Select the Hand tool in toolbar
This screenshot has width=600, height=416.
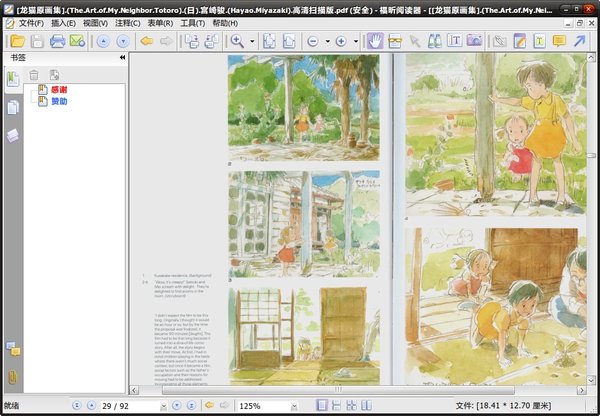pos(375,41)
